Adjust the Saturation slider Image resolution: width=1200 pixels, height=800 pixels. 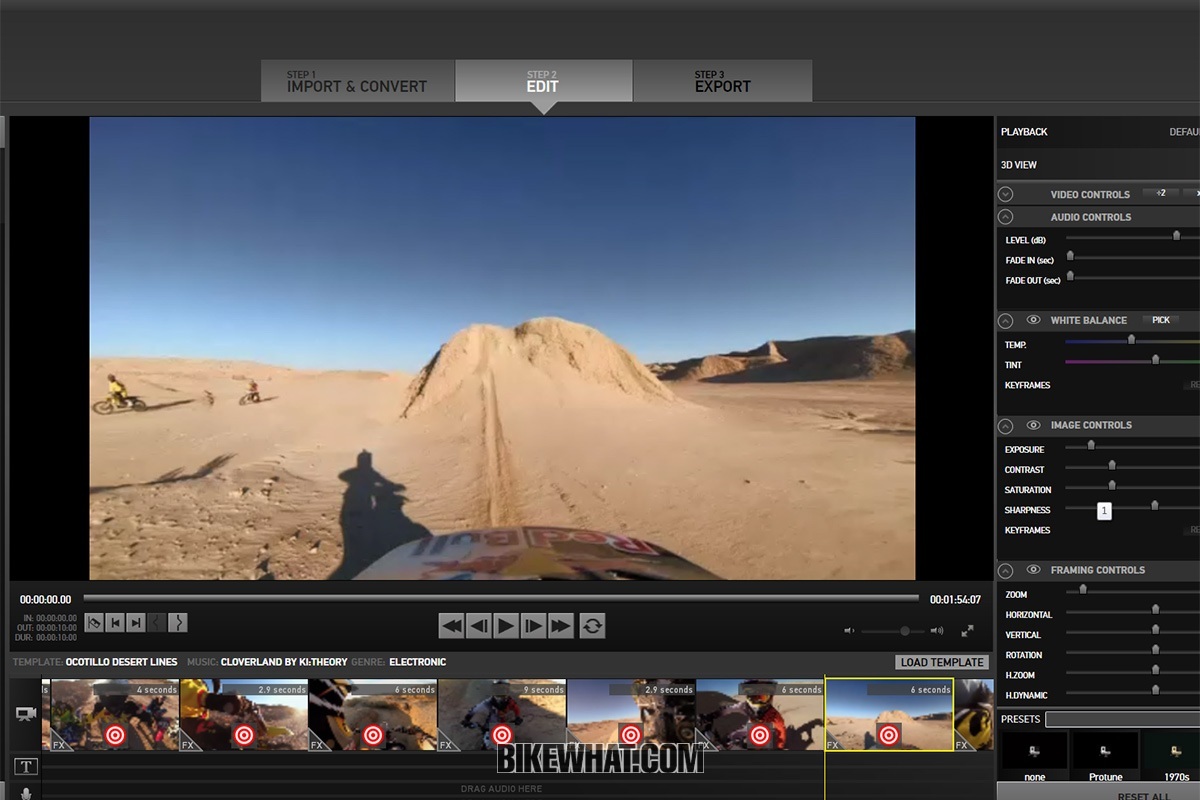[1111, 485]
